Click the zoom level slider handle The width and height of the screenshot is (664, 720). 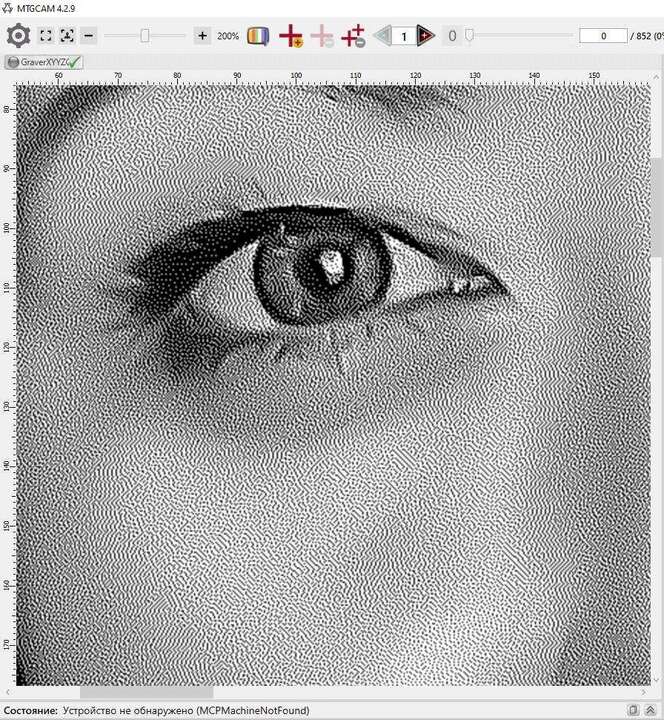[145, 36]
